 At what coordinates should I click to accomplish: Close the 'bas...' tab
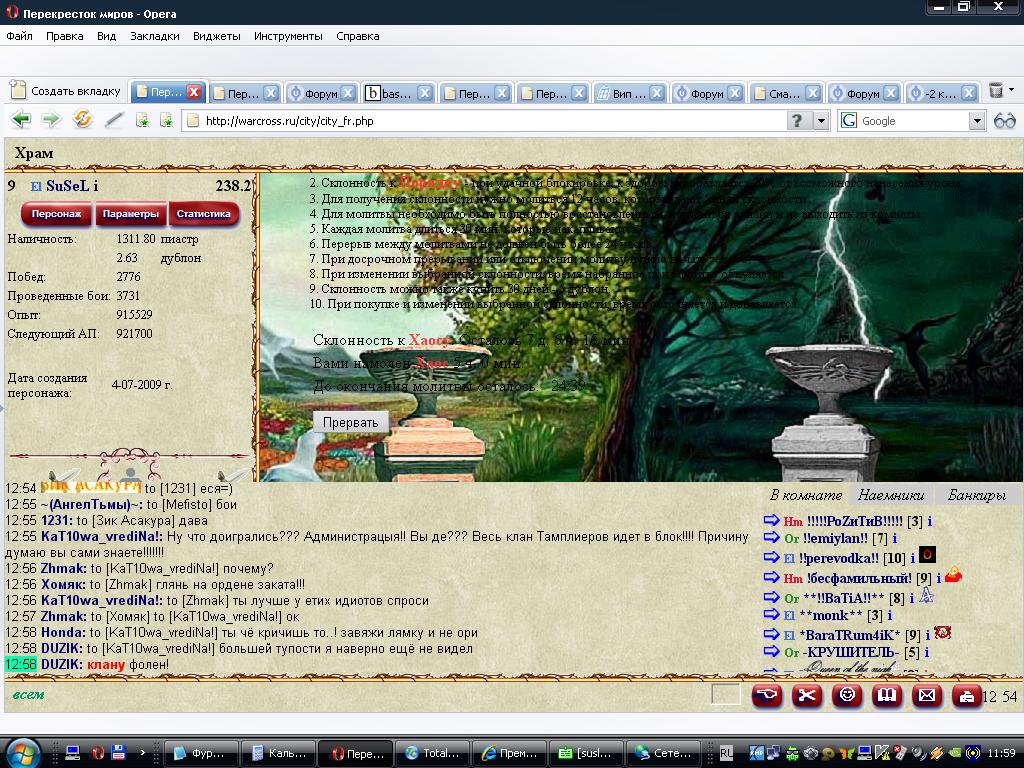pyautogui.click(x=425, y=93)
